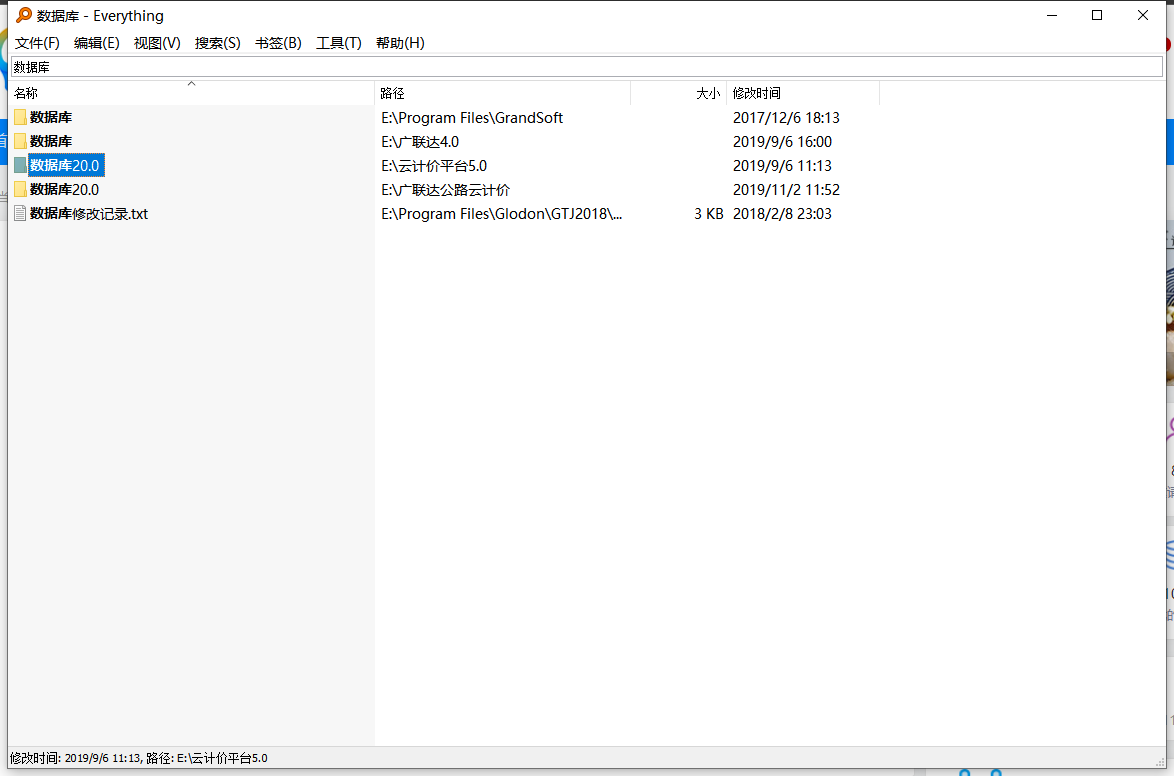The height and width of the screenshot is (776, 1174).
Task: Sort results by 名称 column header
Action: 191,93
